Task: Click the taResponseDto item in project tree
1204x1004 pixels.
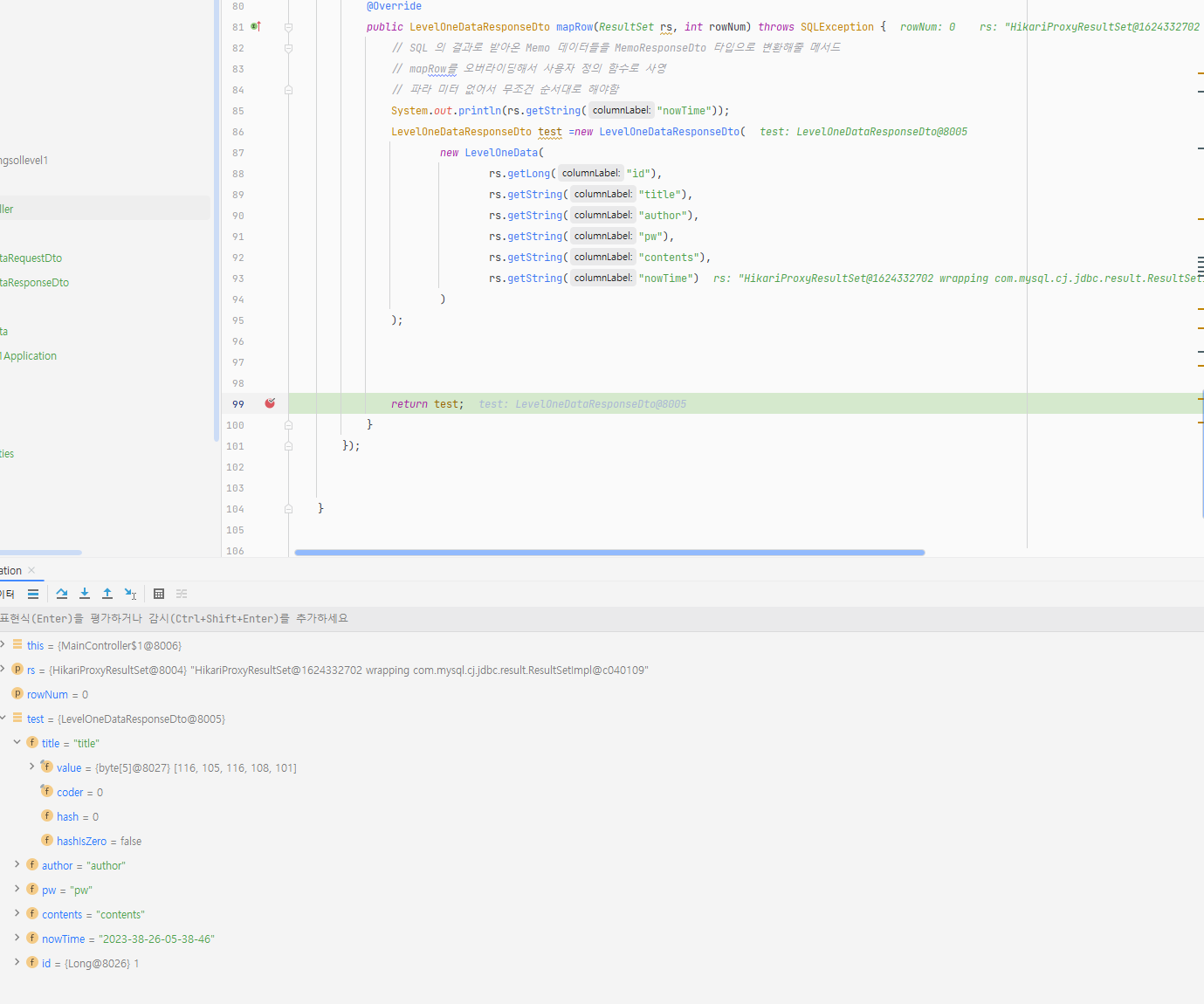Action: point(35,283)
